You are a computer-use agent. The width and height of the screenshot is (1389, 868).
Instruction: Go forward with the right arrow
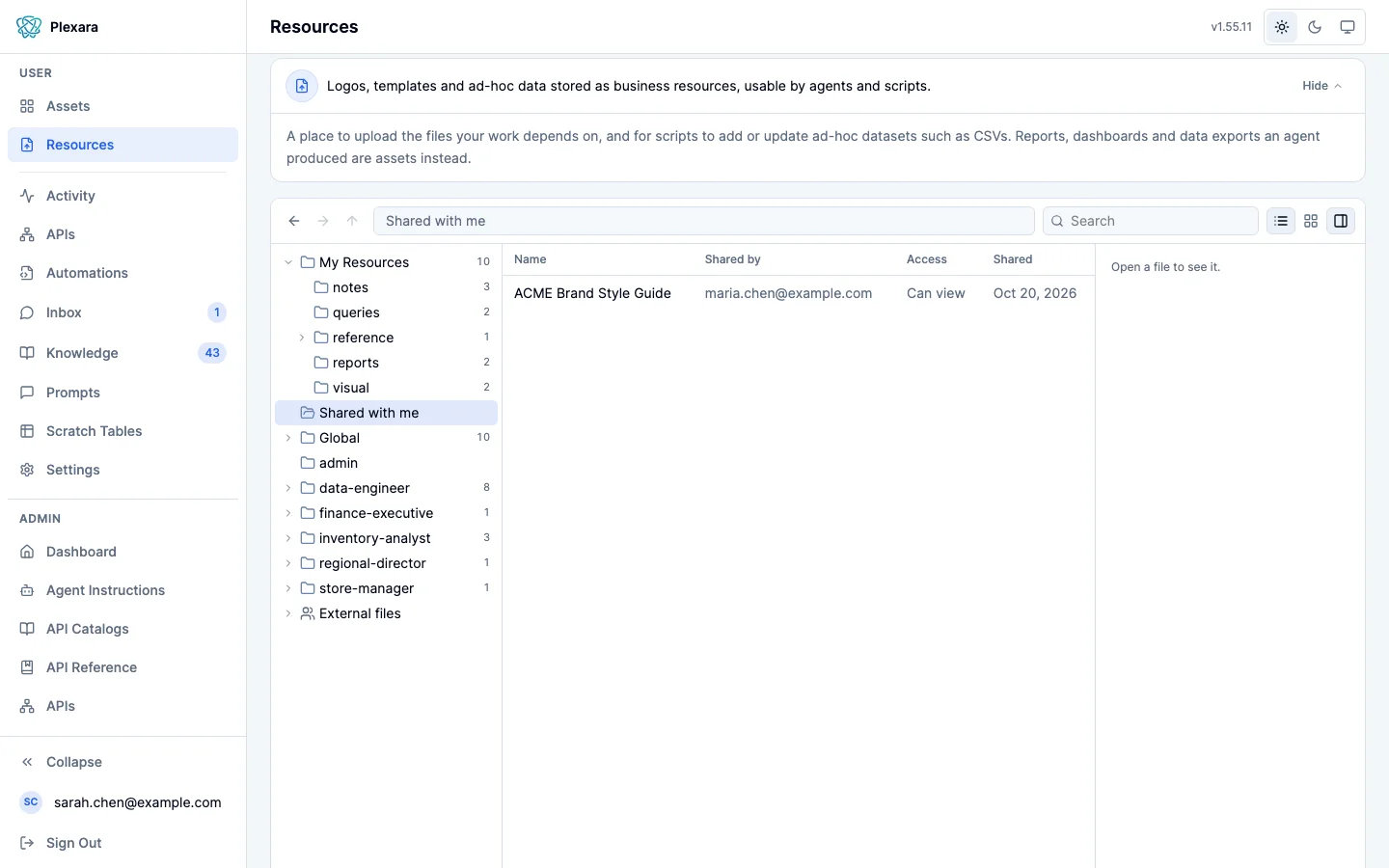tap(323, 221)
